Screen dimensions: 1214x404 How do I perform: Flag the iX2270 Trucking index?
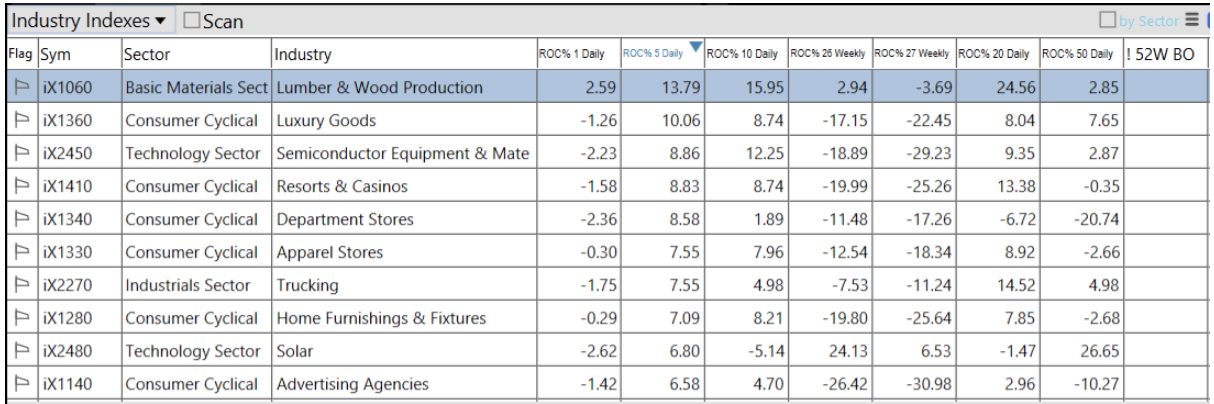(x=21, y=286)
